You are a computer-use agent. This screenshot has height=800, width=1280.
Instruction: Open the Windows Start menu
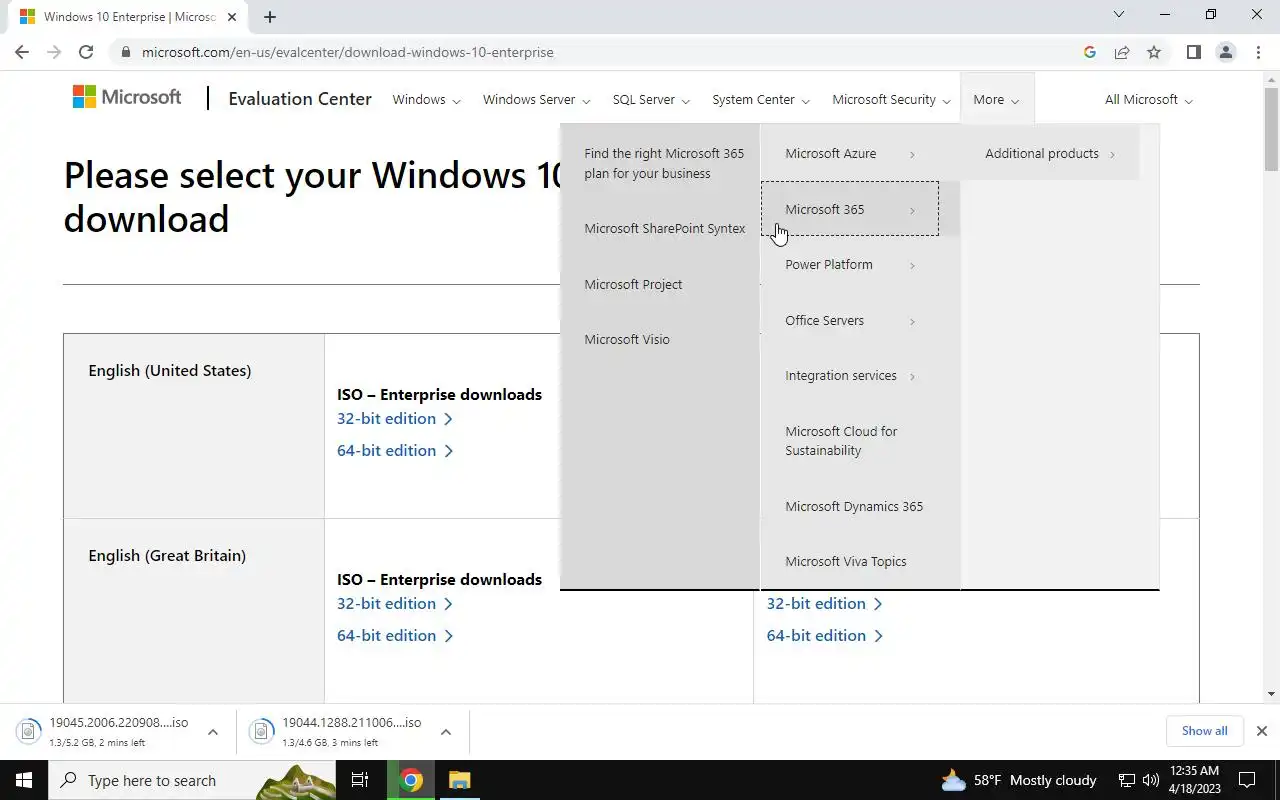pyautogui.click(x=24, y=780)
